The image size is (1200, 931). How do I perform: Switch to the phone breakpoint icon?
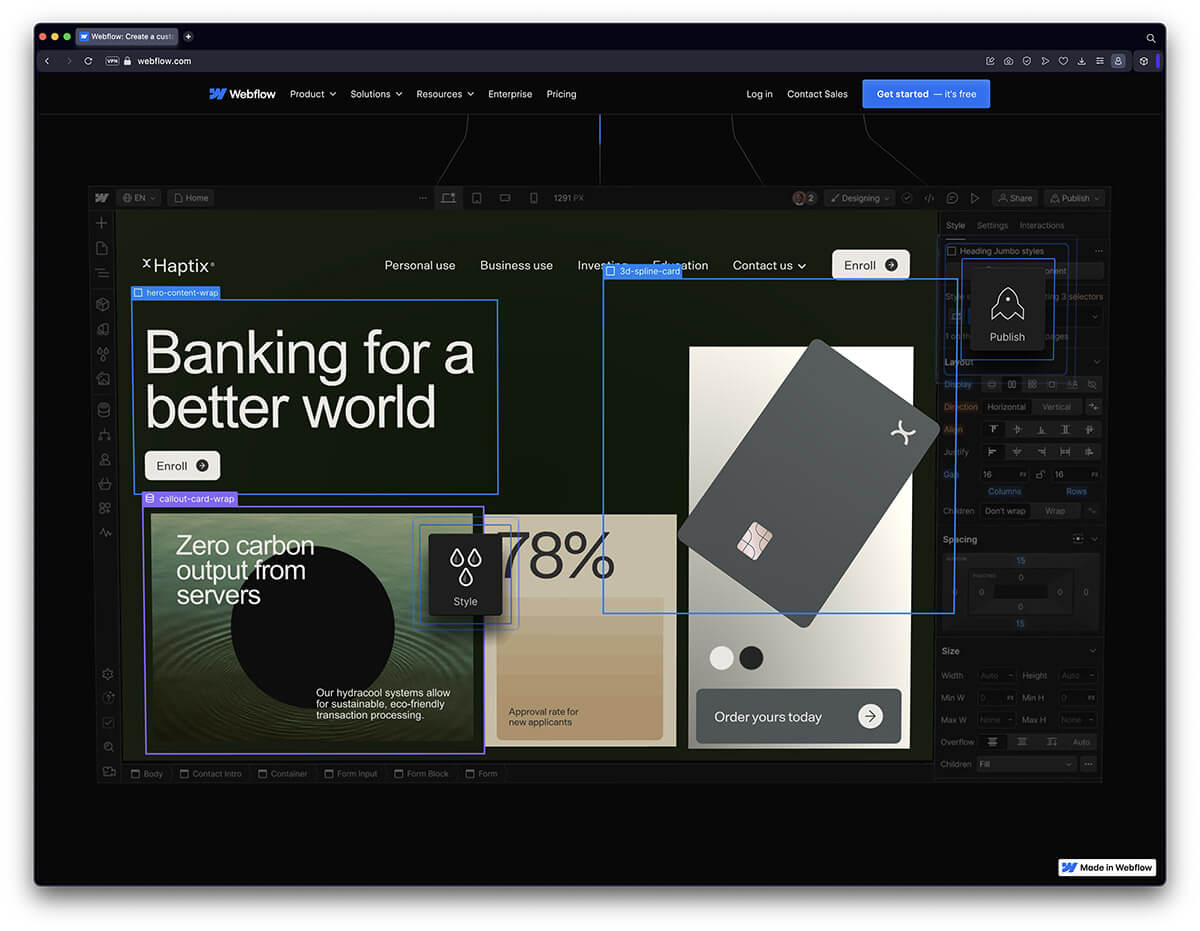point(534,197)
